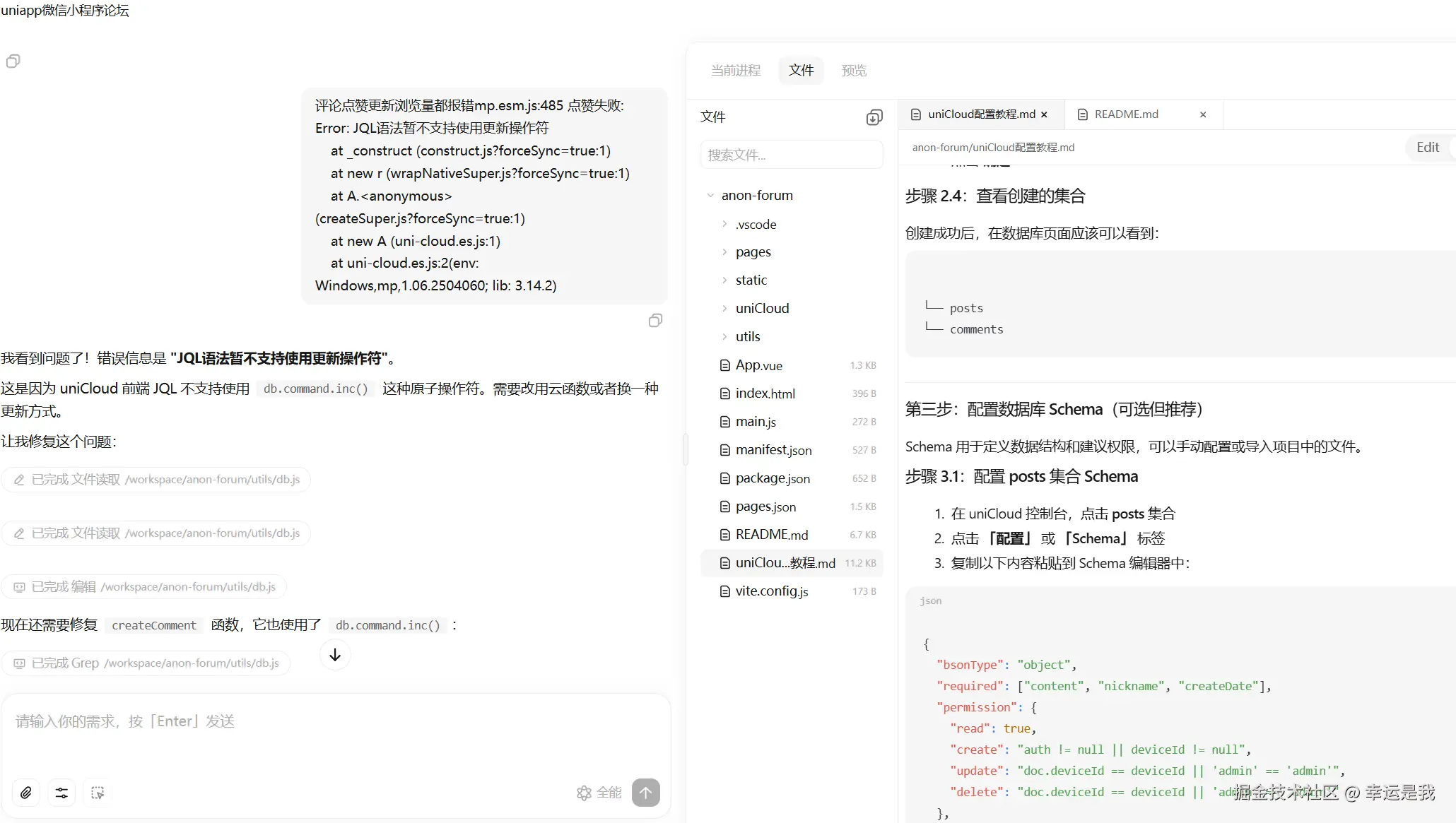Switch to the 预览 tab
Image resolution: width=1456 pixels, height=823 pixels.
[854, 71]
